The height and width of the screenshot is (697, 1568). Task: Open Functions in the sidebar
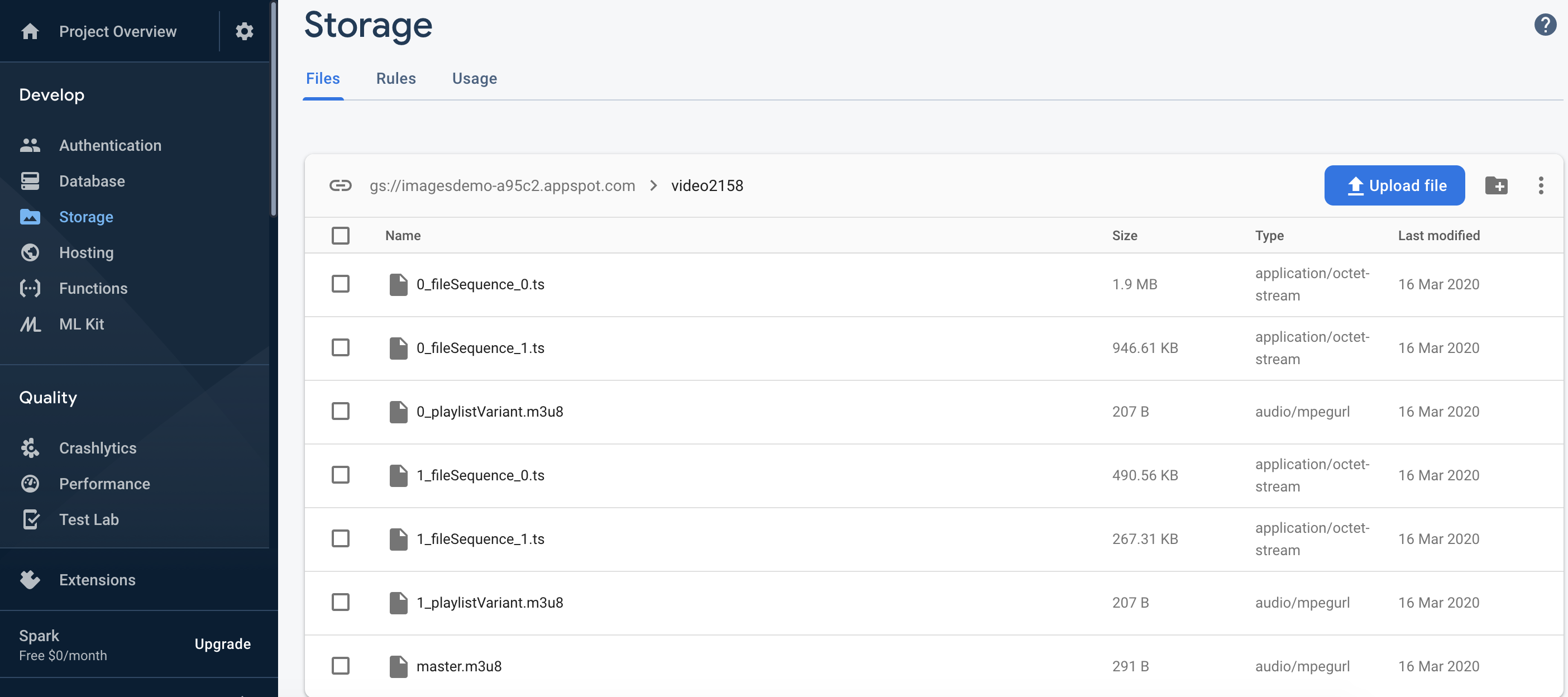point(93,288)
